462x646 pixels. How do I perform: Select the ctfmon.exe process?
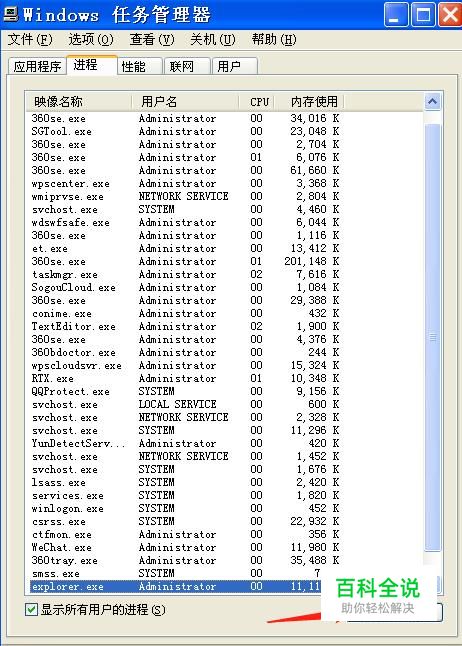185,535
